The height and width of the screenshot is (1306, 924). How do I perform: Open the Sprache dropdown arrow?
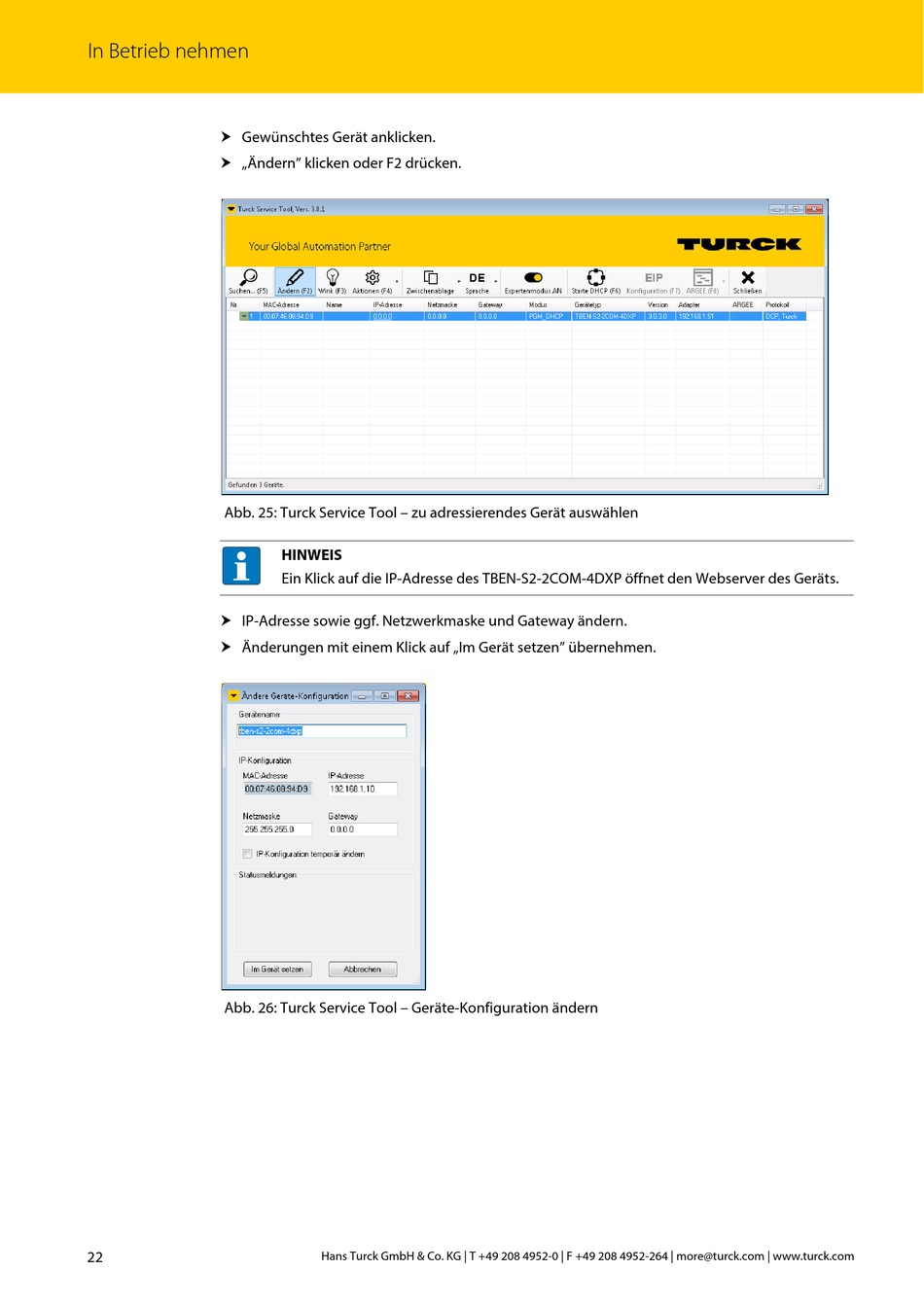[496, 282]
